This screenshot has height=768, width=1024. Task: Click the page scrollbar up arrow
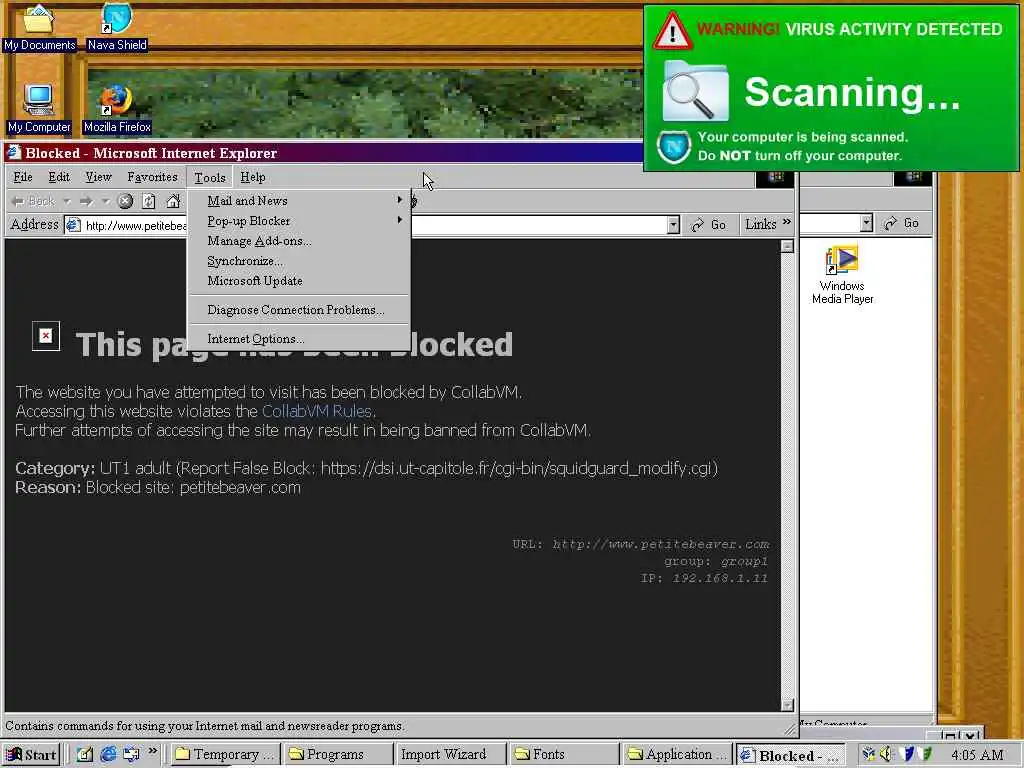(787, 246)
